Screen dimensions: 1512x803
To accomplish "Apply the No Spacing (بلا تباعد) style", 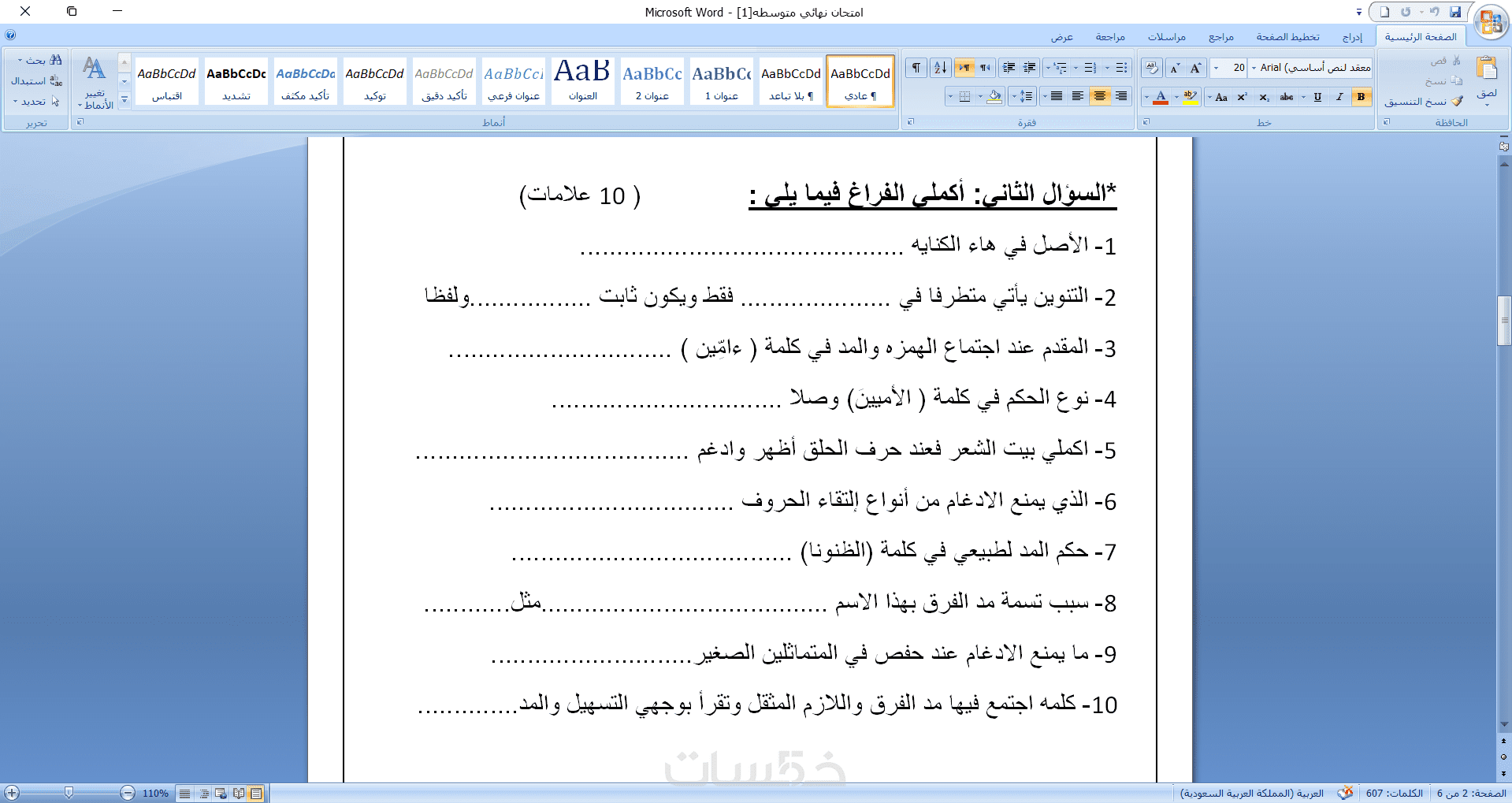I will click(x=791, y=81).
